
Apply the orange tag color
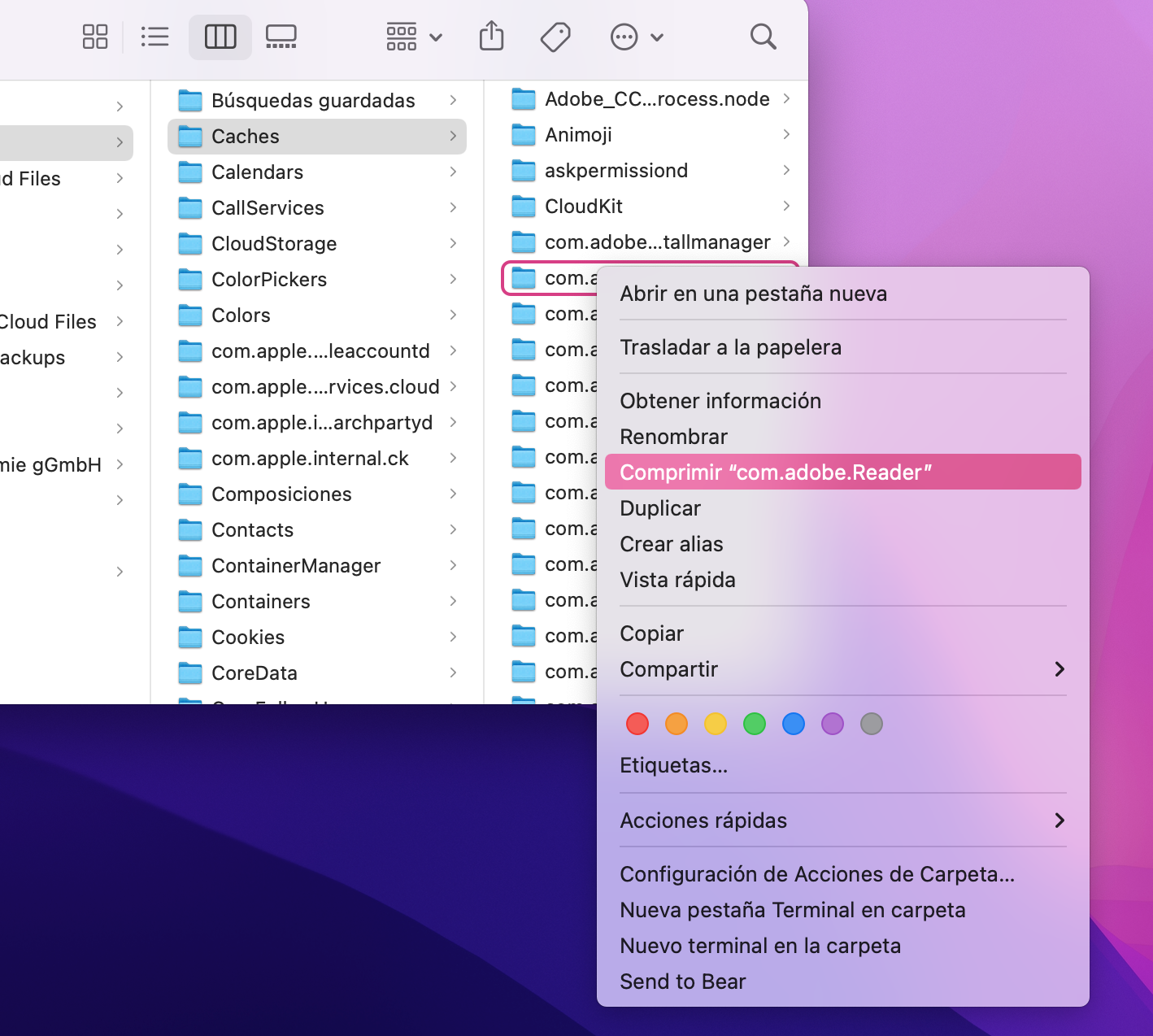[x=677, y=724]
